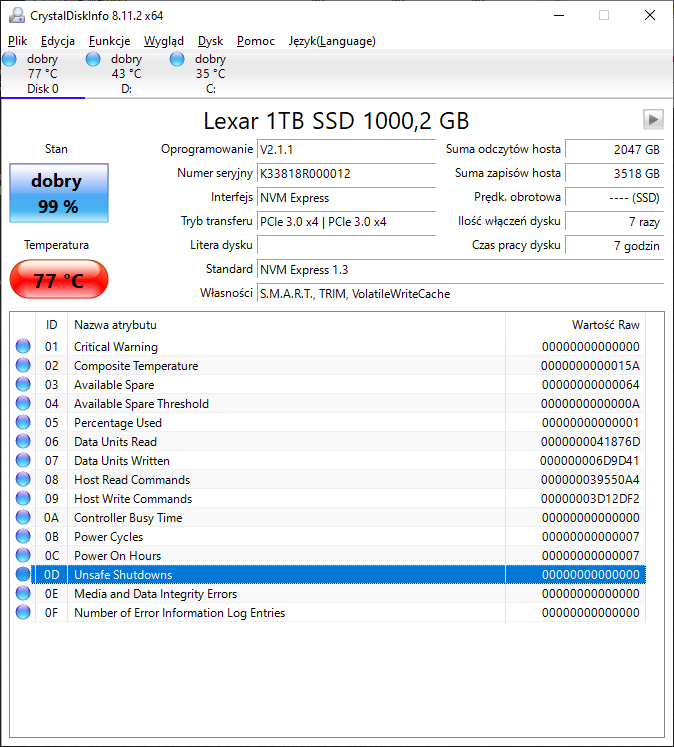Image resolution: width=674 pixels, height=747 pixels.
Task: Select the firmware field V2.1.1
Action: coord(346,150)
